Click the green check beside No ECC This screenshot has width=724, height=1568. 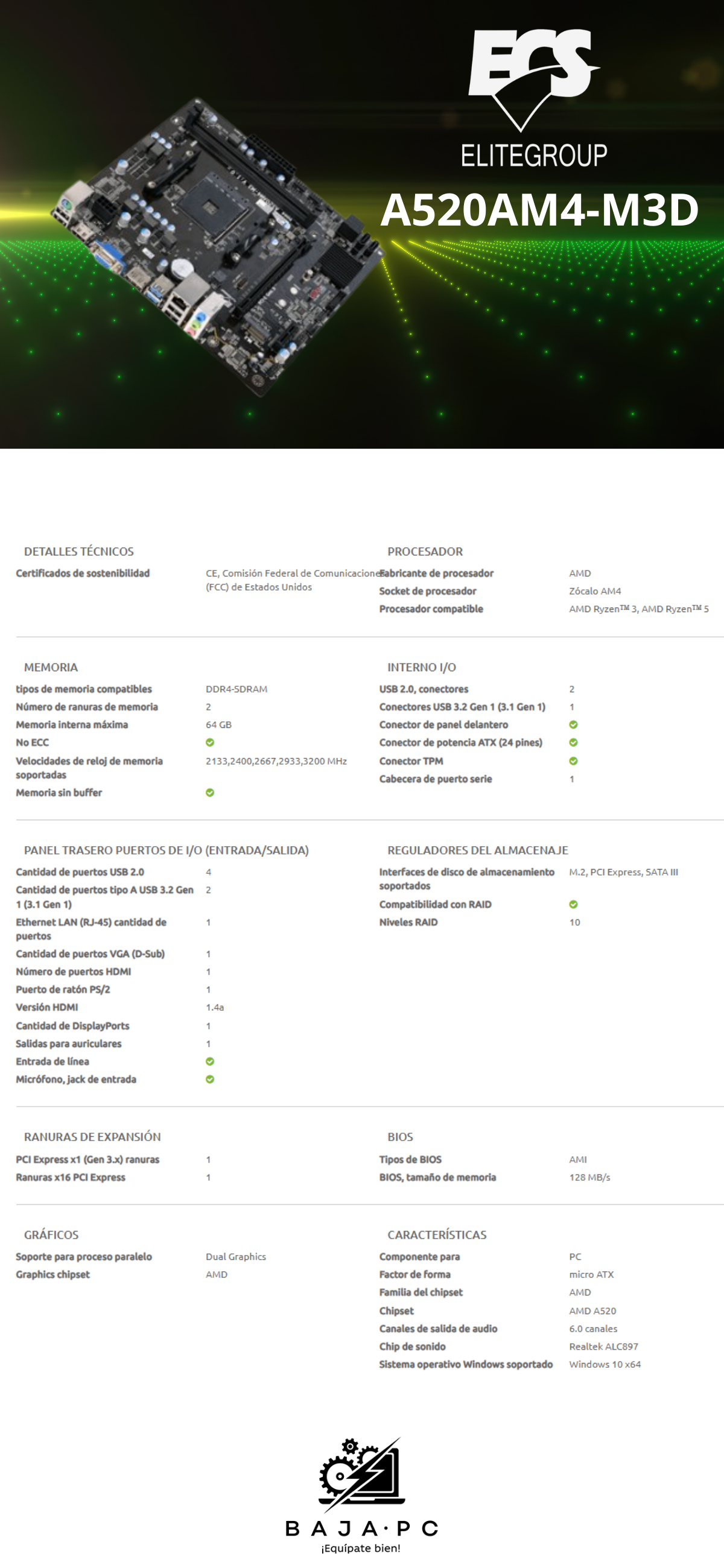coord(210,742)
